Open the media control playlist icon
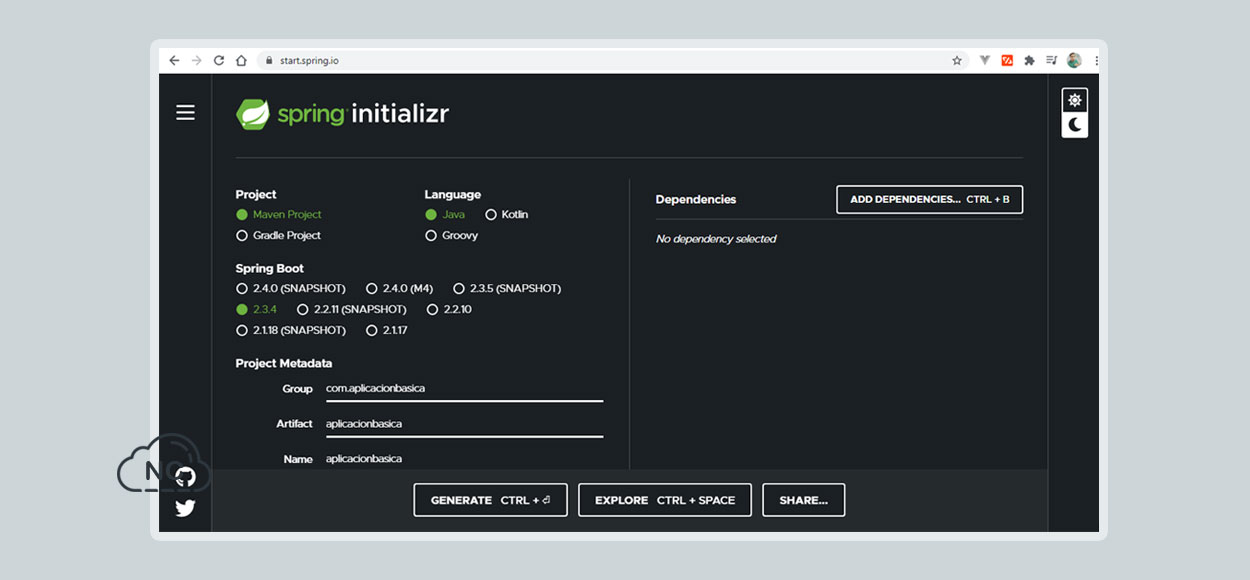The image size is (1250, 580). pyautogui.click(x=1051, y=60)
